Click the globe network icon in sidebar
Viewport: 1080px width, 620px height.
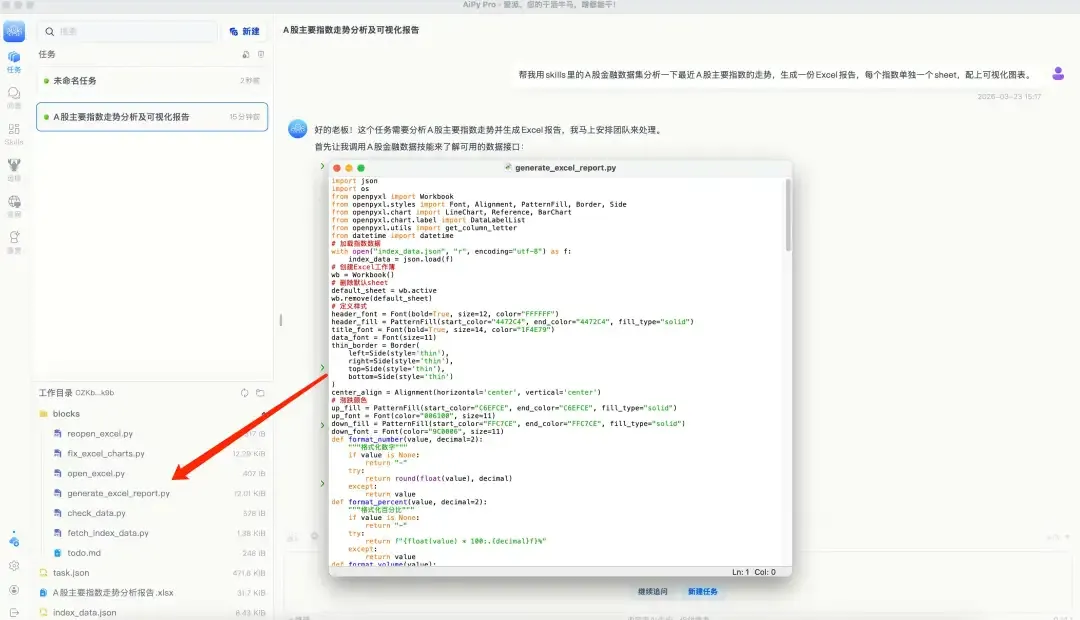point(14,203)
